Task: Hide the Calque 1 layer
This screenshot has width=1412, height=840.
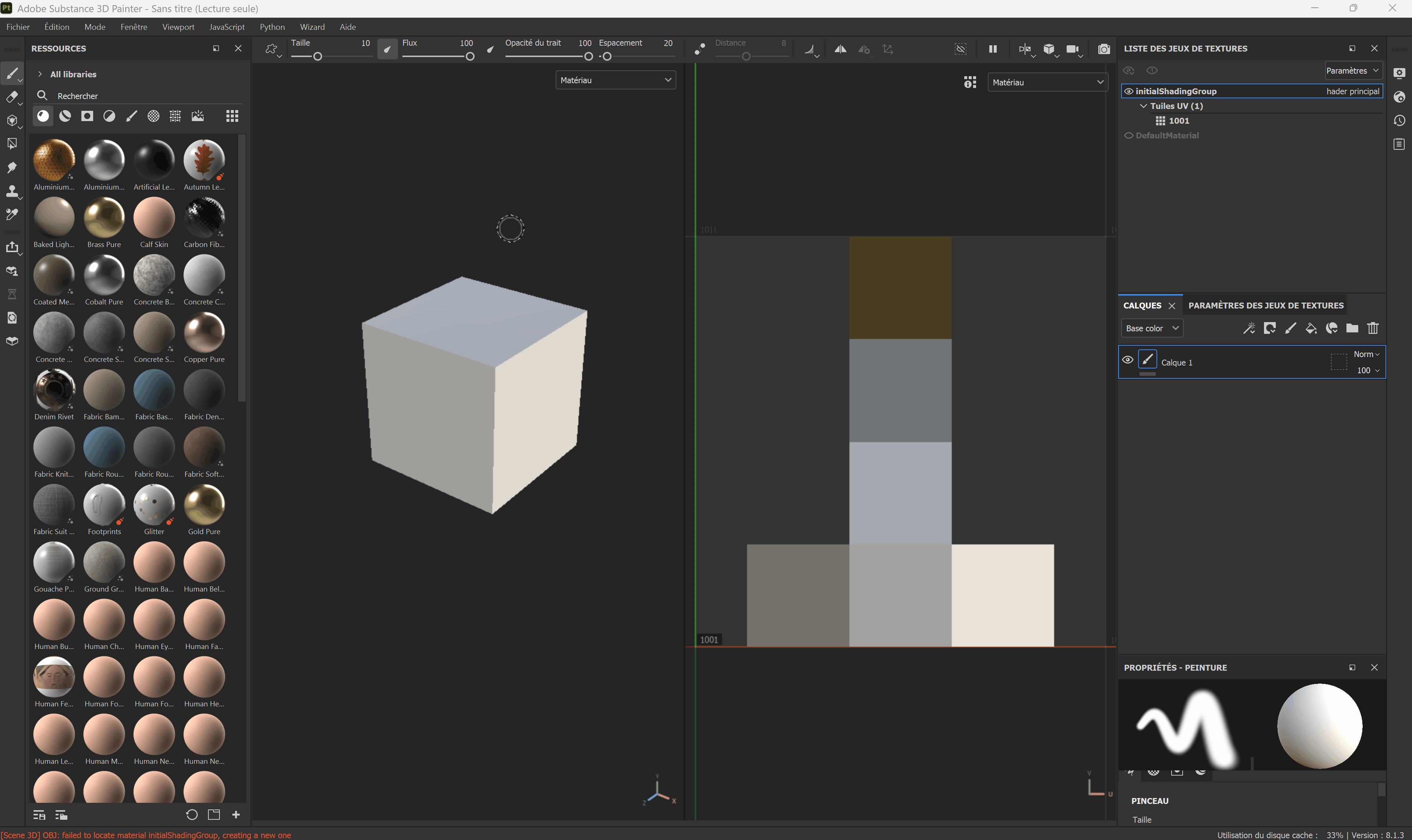Action: pos(1128,360)
